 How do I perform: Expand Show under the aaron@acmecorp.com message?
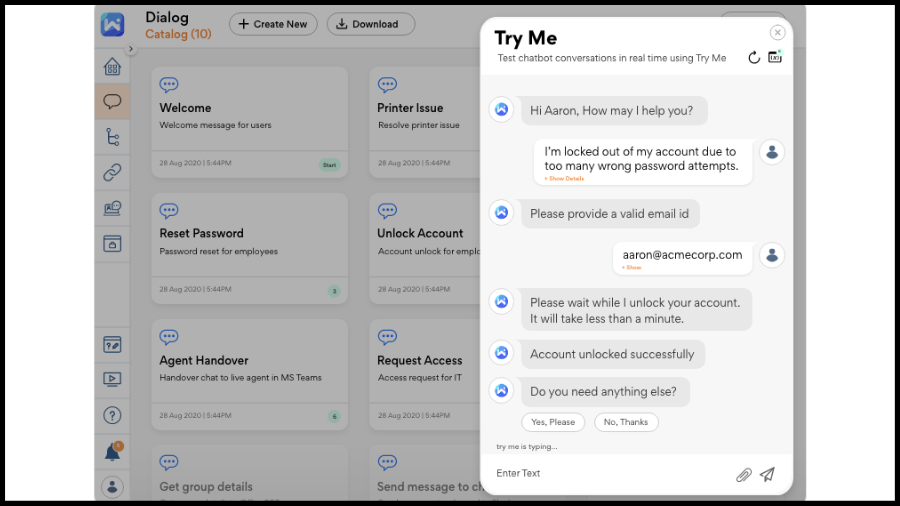pos(632,268)
